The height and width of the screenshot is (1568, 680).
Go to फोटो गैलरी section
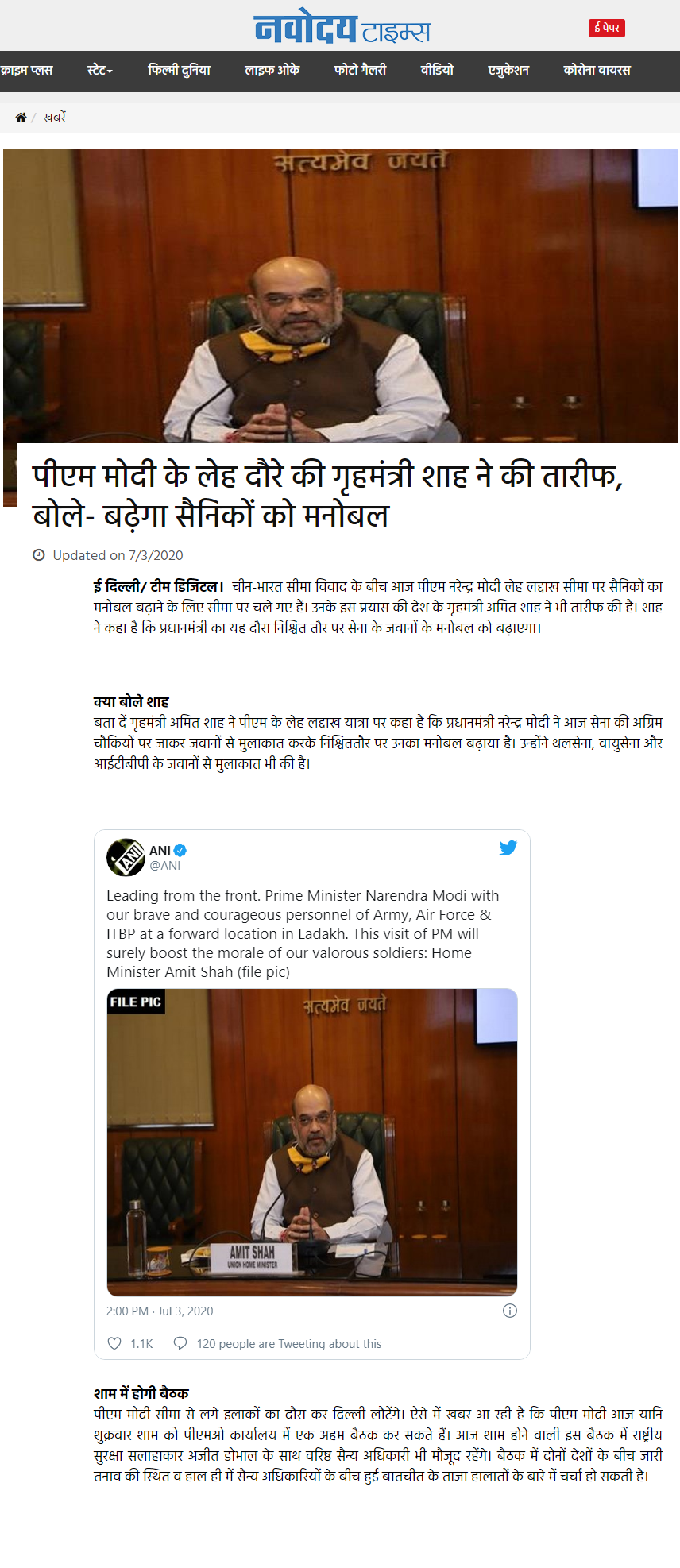tap(361, 70)
